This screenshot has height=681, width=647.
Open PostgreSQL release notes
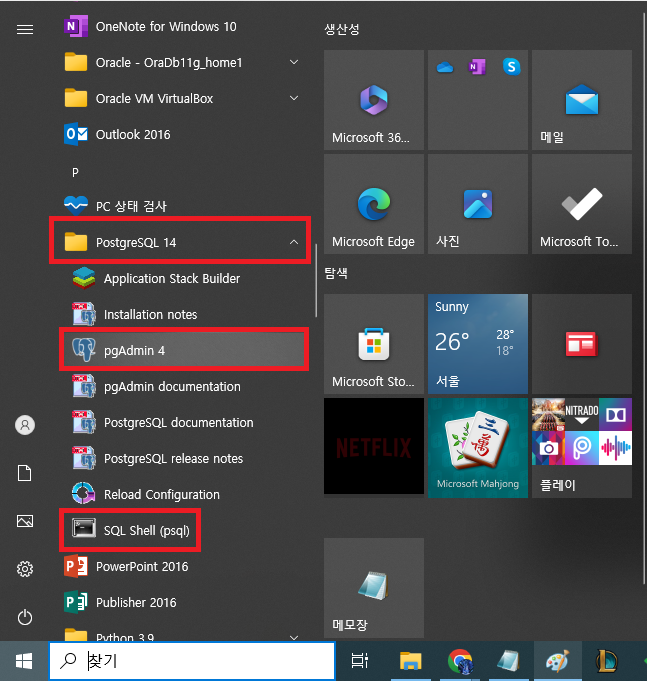(x=182, y=459)
